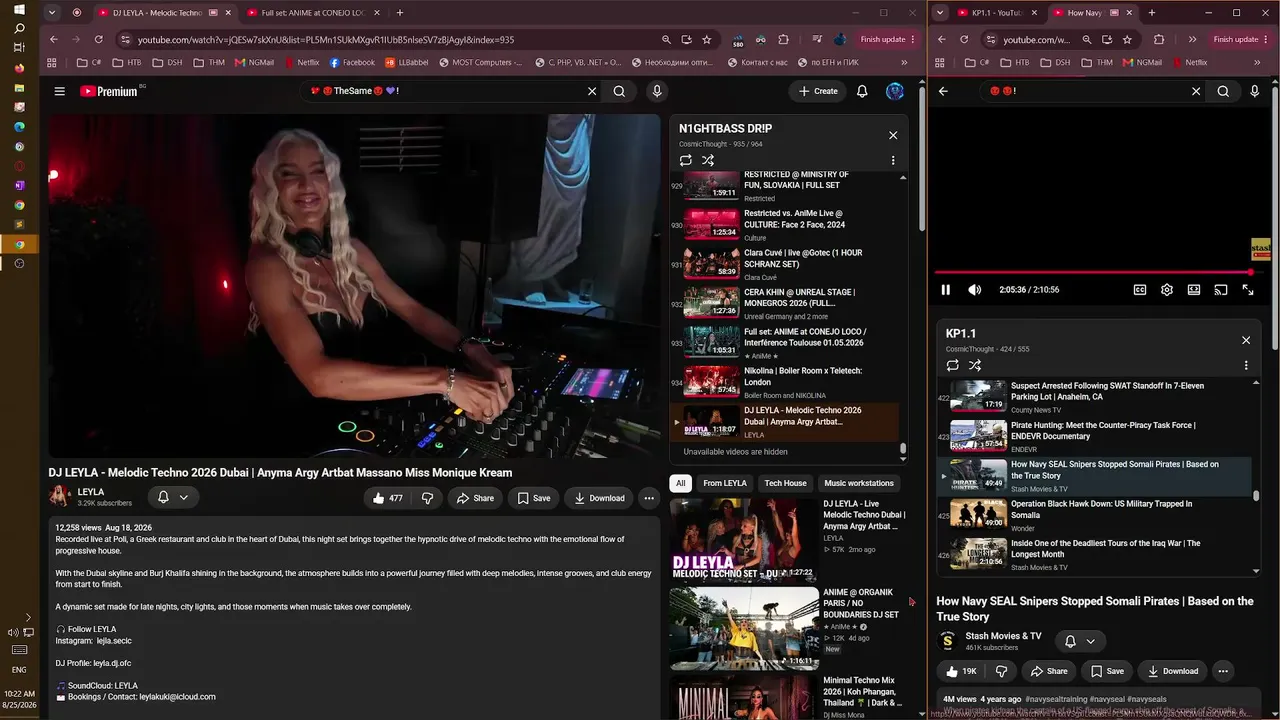Image resolution: width=1280 pixels, height=720 pixels.
Task: Open extensions puzzle icon in left browser
Action: 783,40
